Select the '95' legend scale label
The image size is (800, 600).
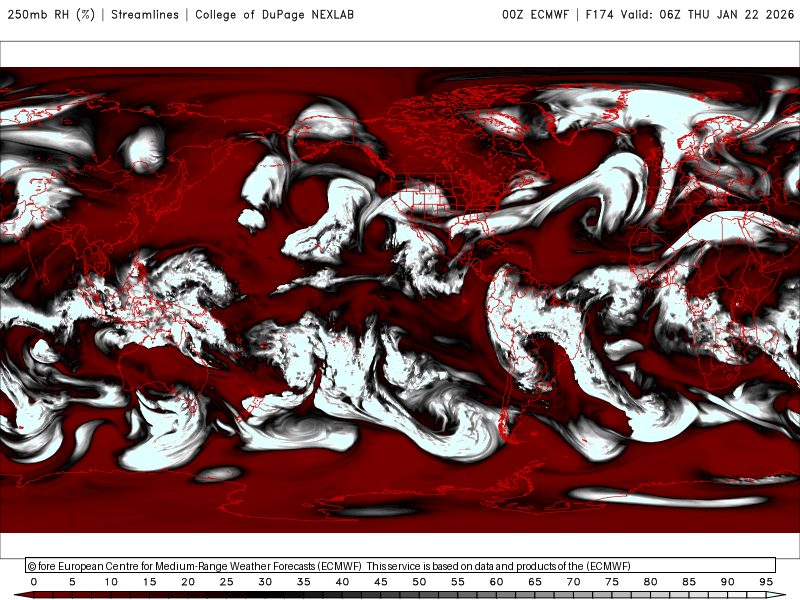point(766,582)
